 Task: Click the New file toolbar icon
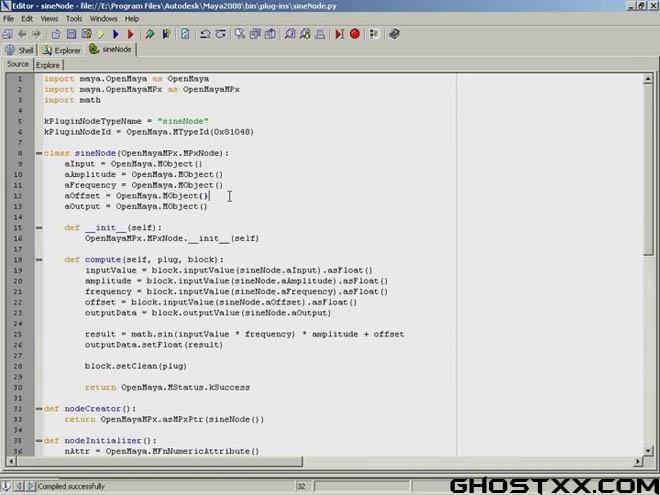[7, 34]
